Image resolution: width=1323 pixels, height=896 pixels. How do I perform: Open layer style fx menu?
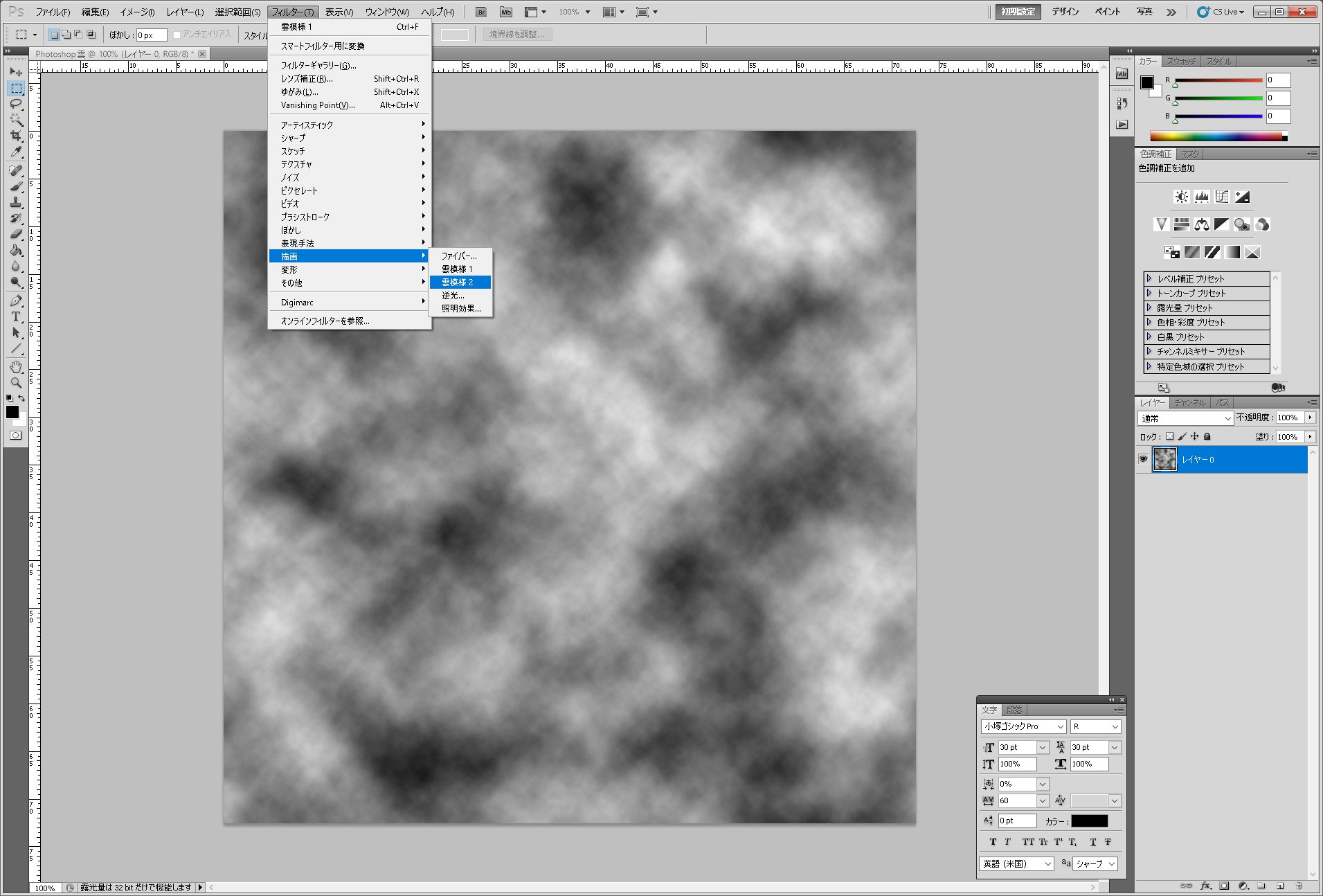[x=1205, y=886]
